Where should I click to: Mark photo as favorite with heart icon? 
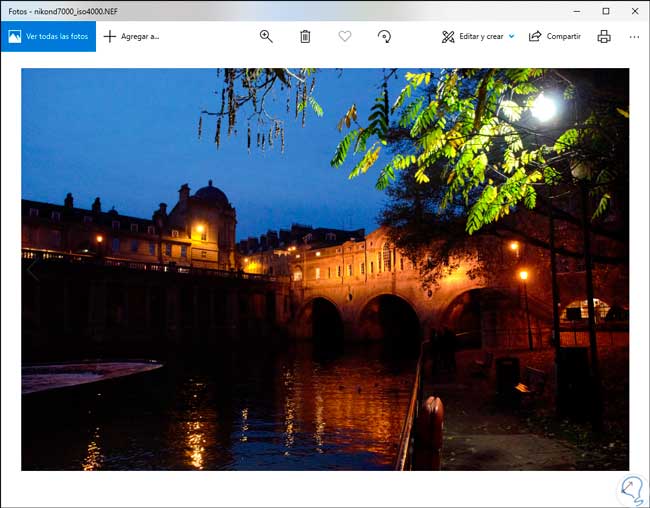pos(345,36)
